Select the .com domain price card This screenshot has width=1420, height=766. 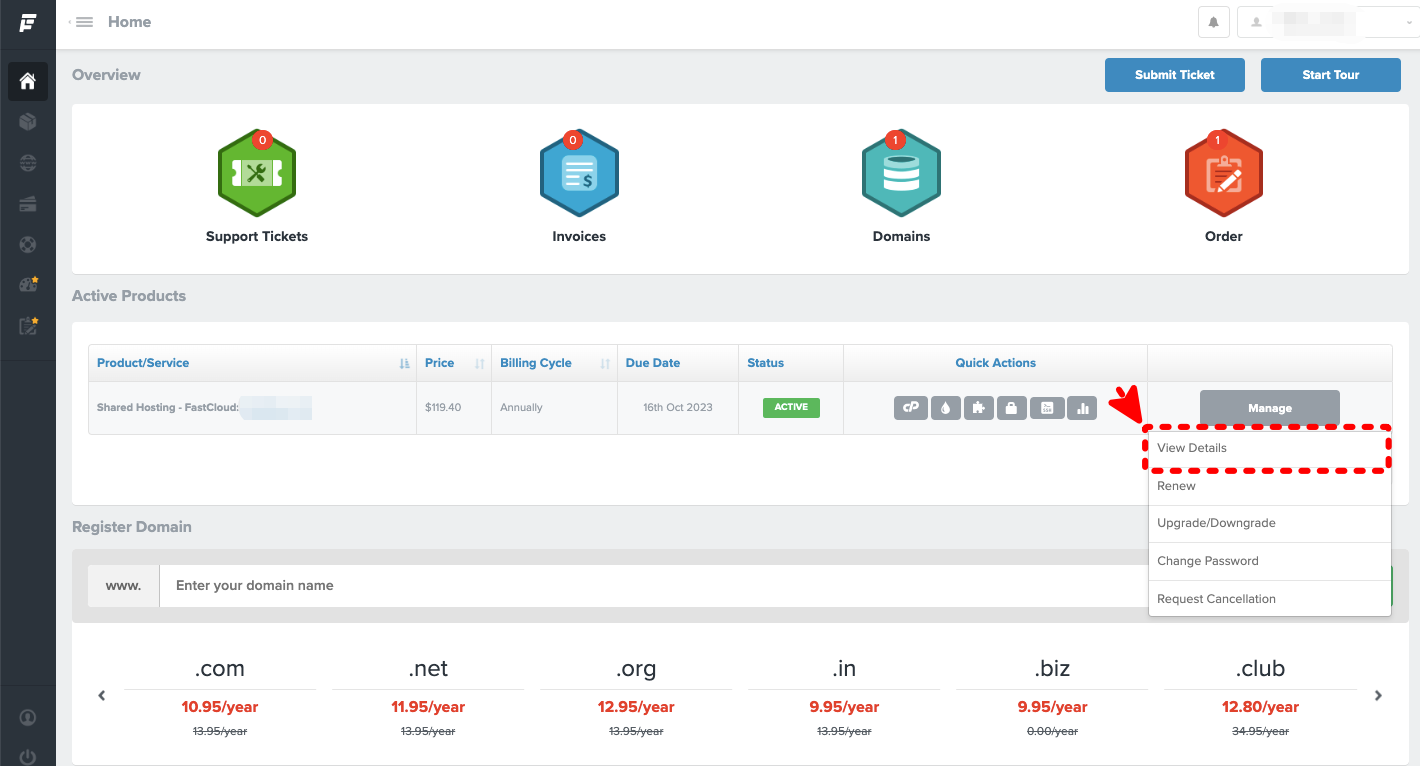(x=220, y=697)
